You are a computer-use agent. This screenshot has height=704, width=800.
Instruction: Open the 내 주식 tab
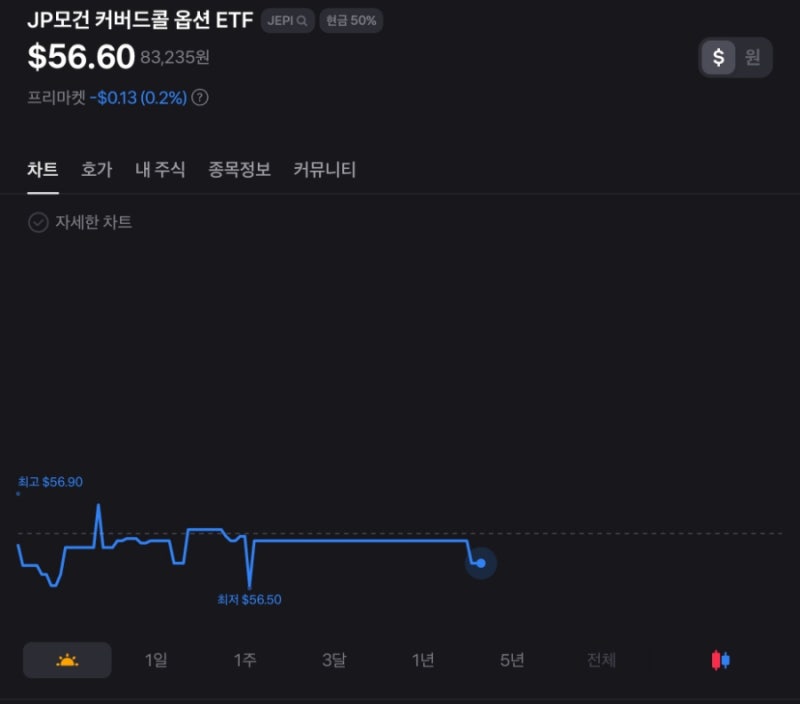pos(158,169)
